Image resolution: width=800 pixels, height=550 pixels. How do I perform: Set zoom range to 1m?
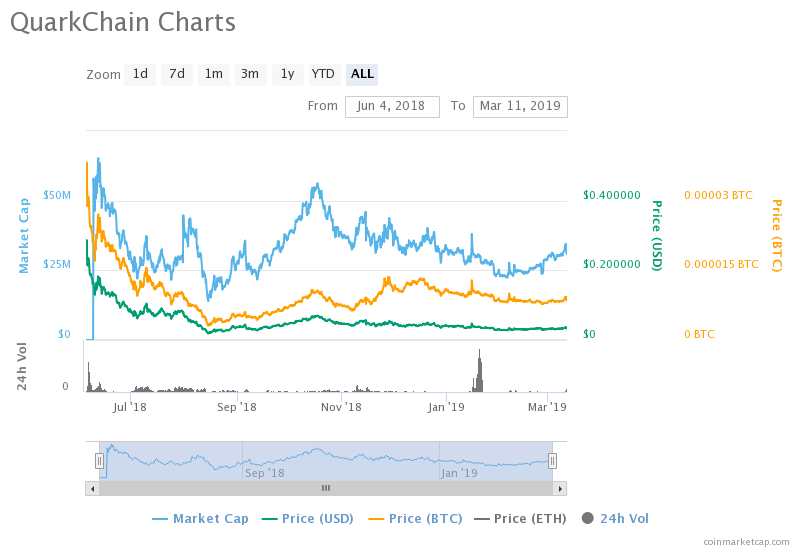pos(213,74)
